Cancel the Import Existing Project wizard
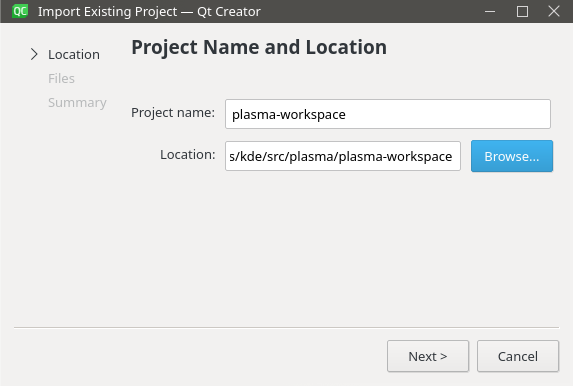This screenshot has height=386, width=573. coord(518,356)
